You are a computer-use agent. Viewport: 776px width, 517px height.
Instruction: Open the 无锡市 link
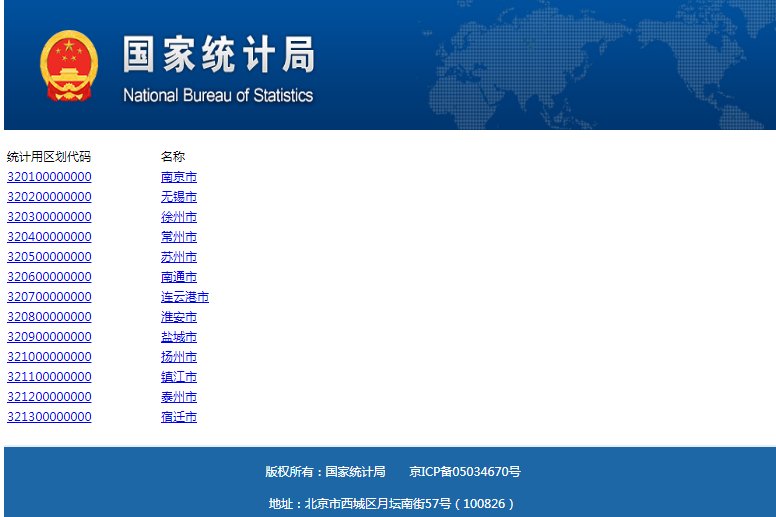click(x=179, y=196)
